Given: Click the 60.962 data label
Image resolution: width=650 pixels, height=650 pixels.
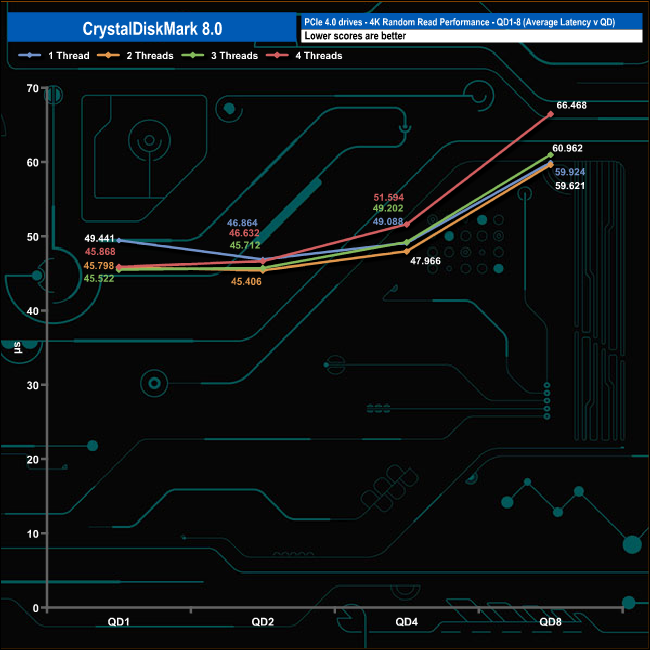Looking at the screenshot, I should click(x=567, y=148).
